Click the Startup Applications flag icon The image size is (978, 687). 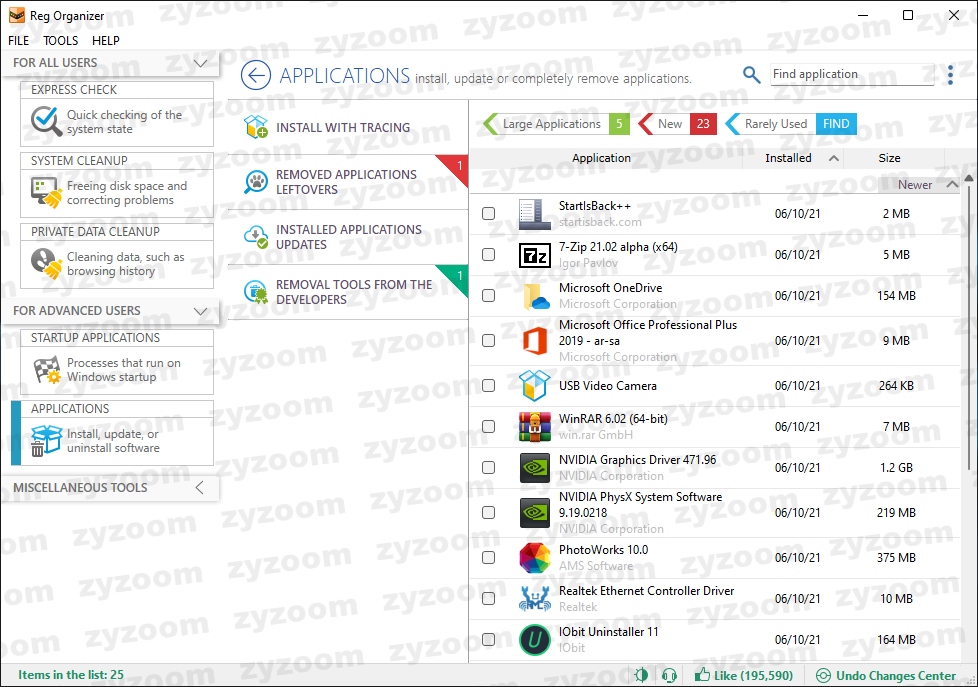(46, 369)
